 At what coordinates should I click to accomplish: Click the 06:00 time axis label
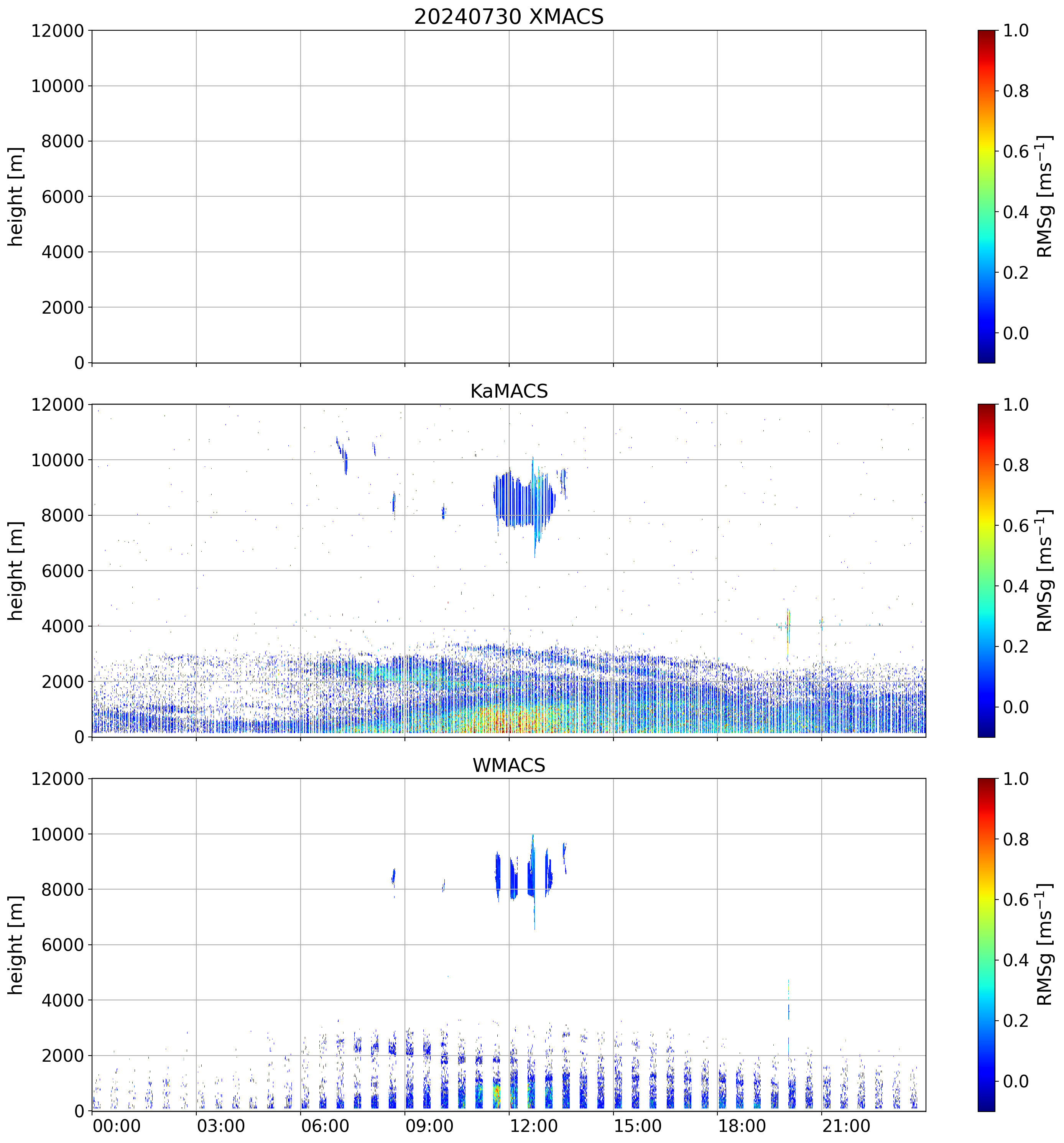[325, 1126]
